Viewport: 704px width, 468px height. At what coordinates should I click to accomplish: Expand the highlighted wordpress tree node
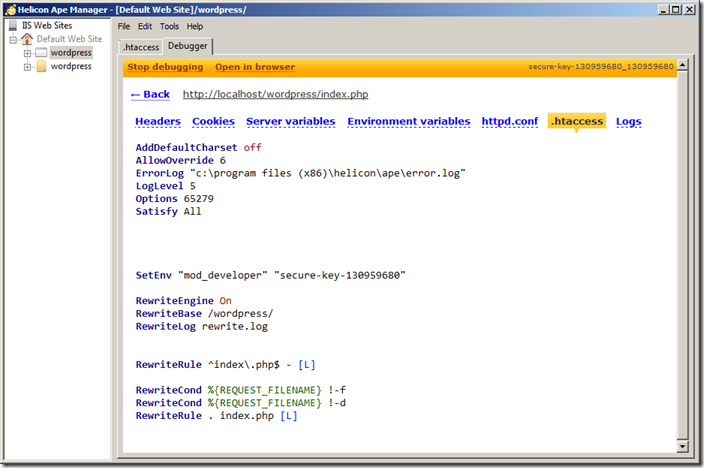click(27, 53)
